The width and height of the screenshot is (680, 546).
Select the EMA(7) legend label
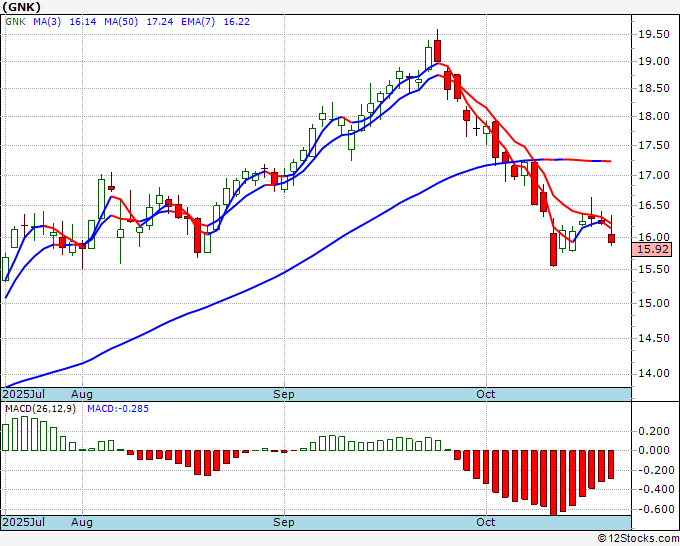click(198, 22)
